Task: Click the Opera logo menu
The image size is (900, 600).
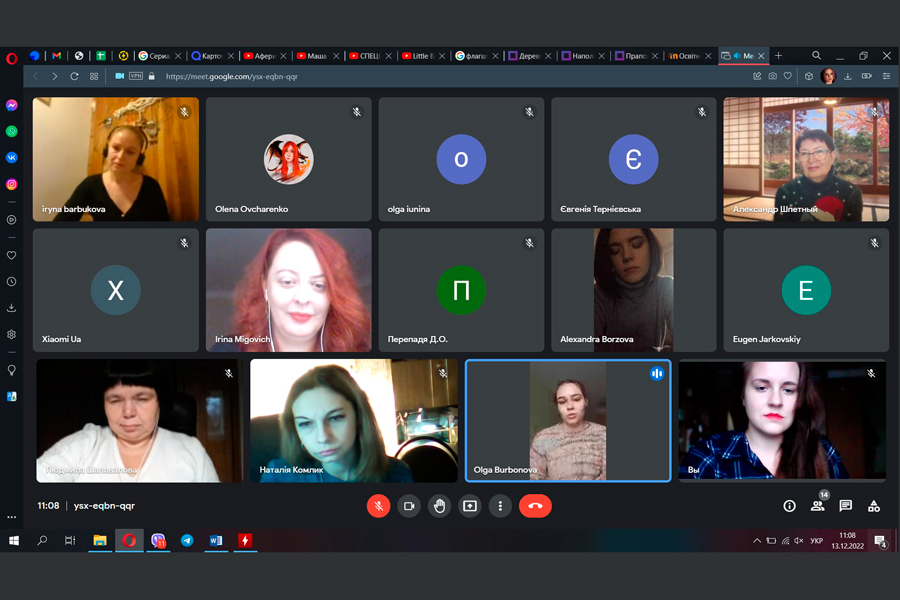Action: click(x=11, y=58)
